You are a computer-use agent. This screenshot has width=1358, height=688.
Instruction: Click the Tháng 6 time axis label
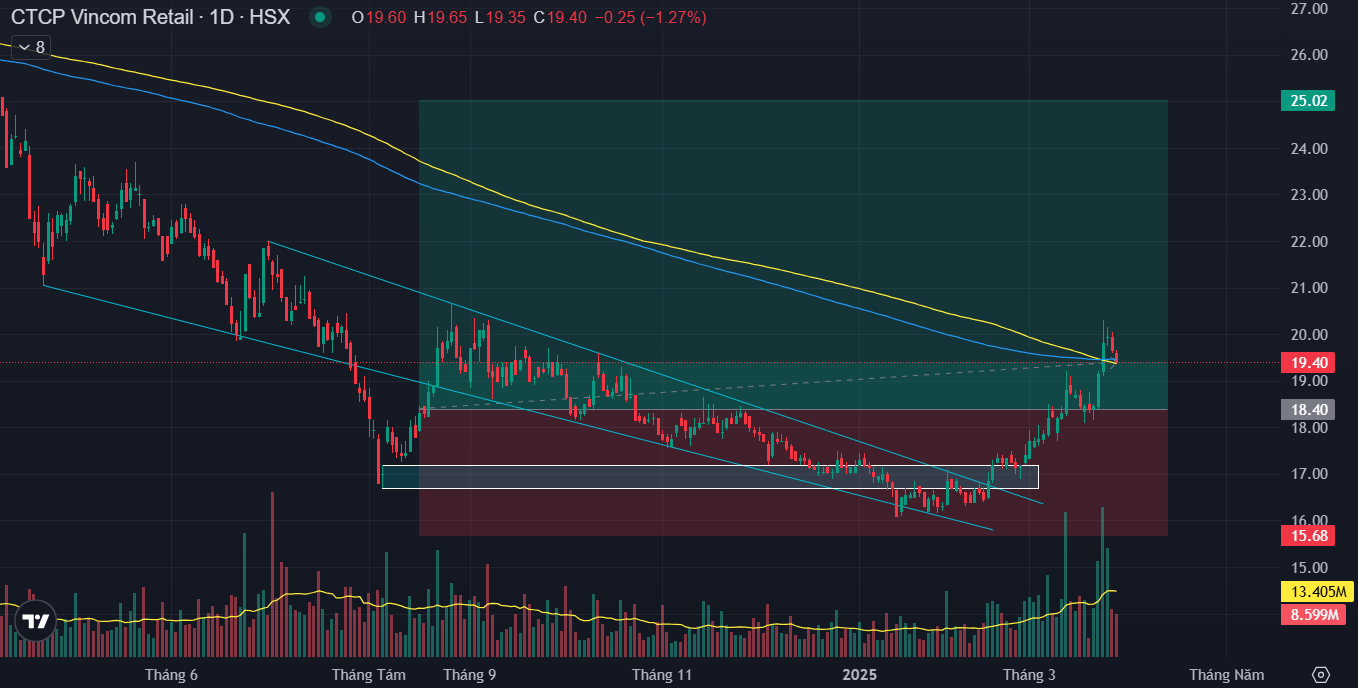click(171, 675)
